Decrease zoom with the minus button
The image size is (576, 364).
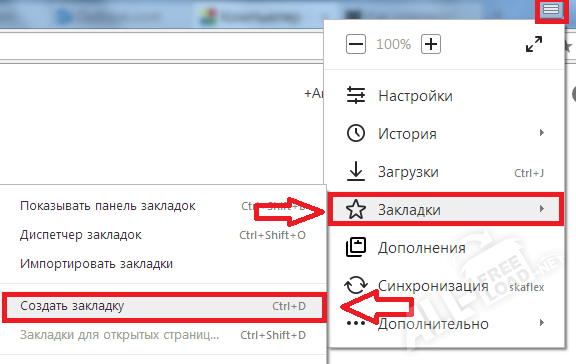(356, 44)
